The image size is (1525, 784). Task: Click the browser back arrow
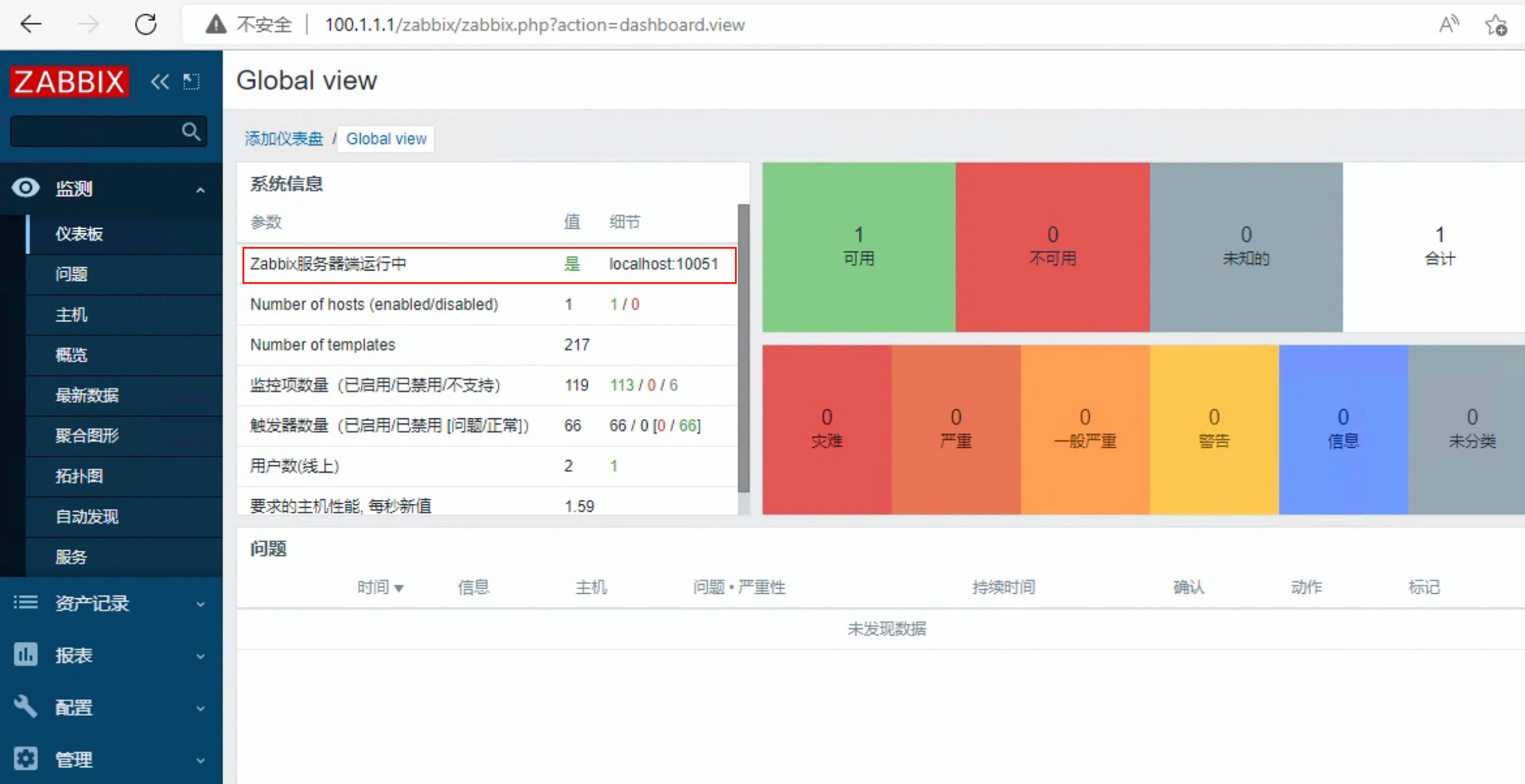(x=30, y=25)
